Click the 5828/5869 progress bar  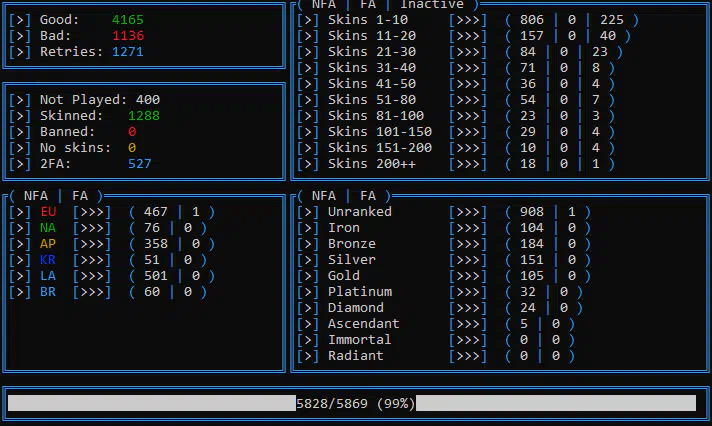tap(352, 403)
